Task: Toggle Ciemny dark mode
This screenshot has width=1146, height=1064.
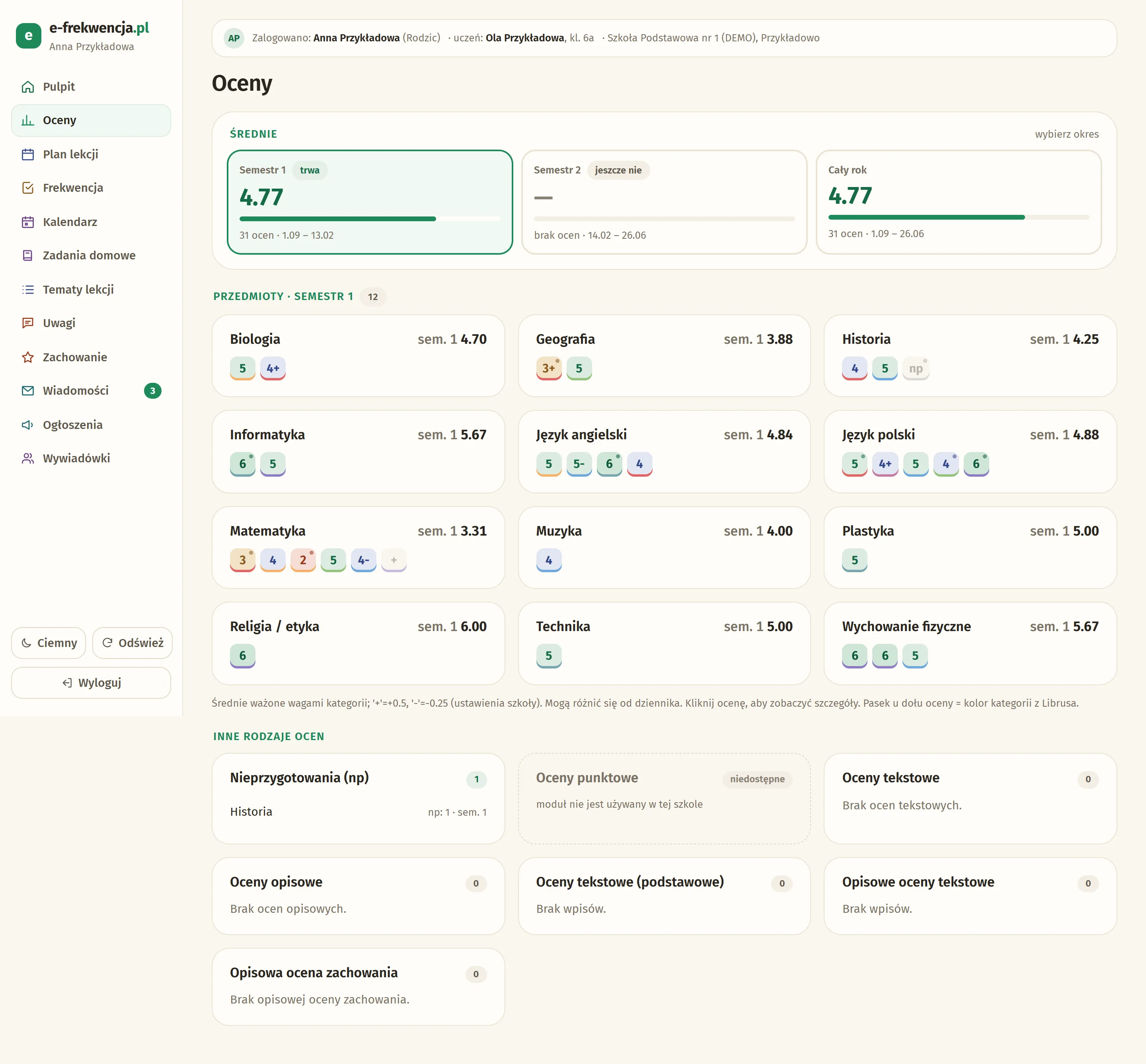Action: coord(49,643)
